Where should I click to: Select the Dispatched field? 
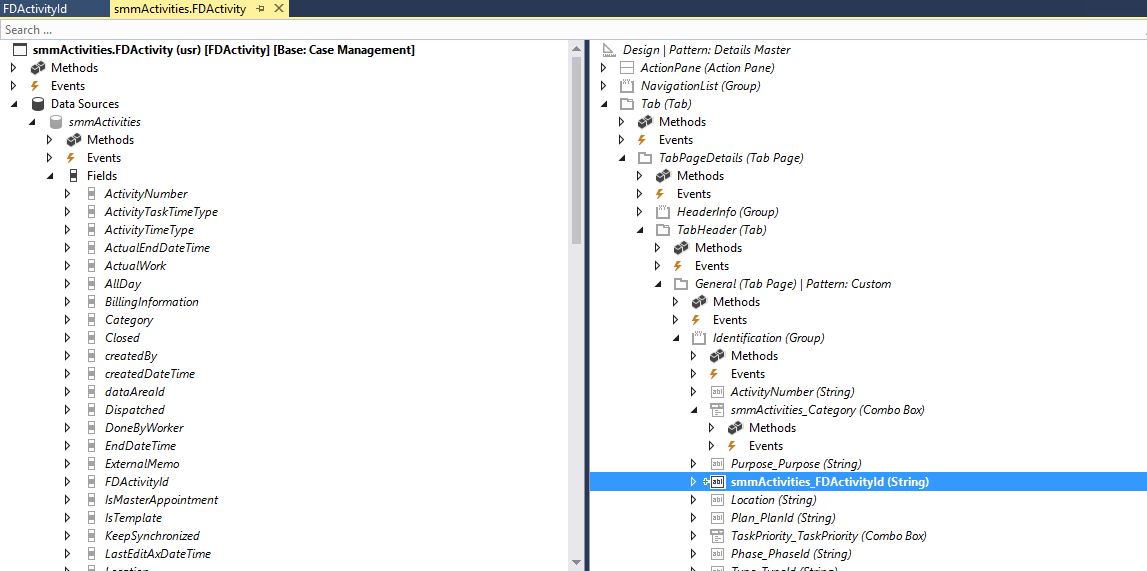(135, 410)
